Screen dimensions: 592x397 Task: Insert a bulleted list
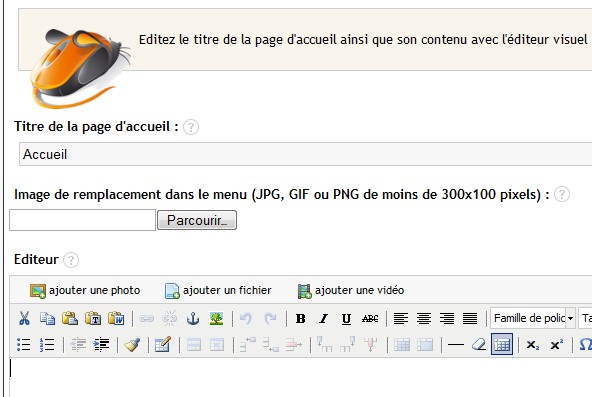(x=24, y=345)
